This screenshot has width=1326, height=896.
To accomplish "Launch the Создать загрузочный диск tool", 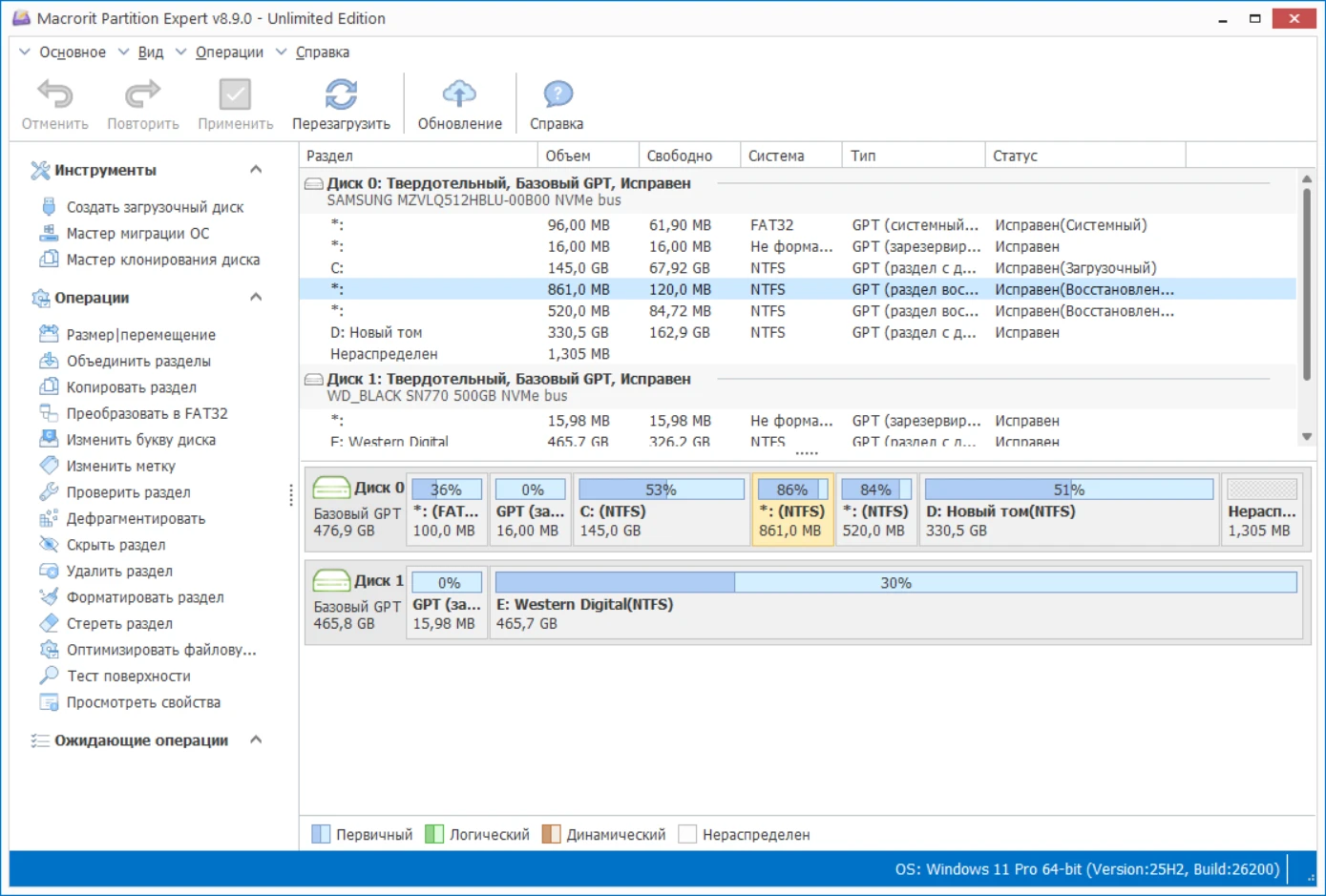I will tap(155, 207).
